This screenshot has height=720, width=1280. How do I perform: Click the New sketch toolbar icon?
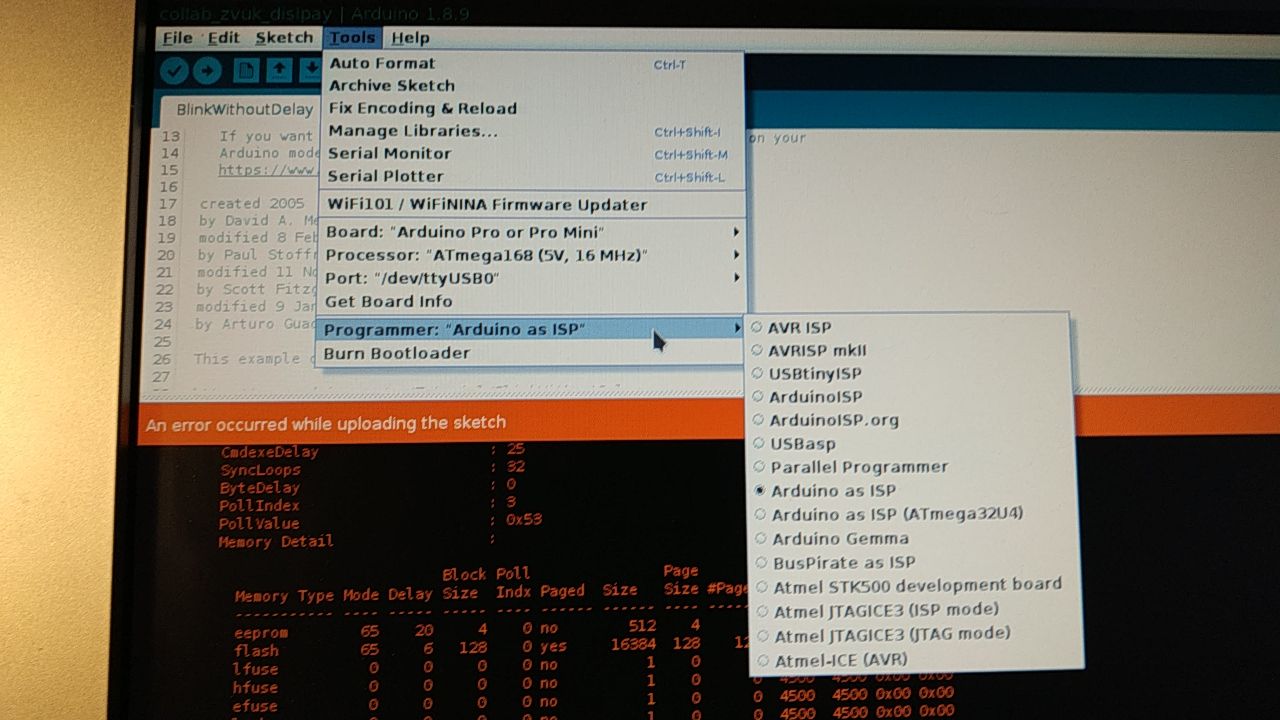(246, 70)
